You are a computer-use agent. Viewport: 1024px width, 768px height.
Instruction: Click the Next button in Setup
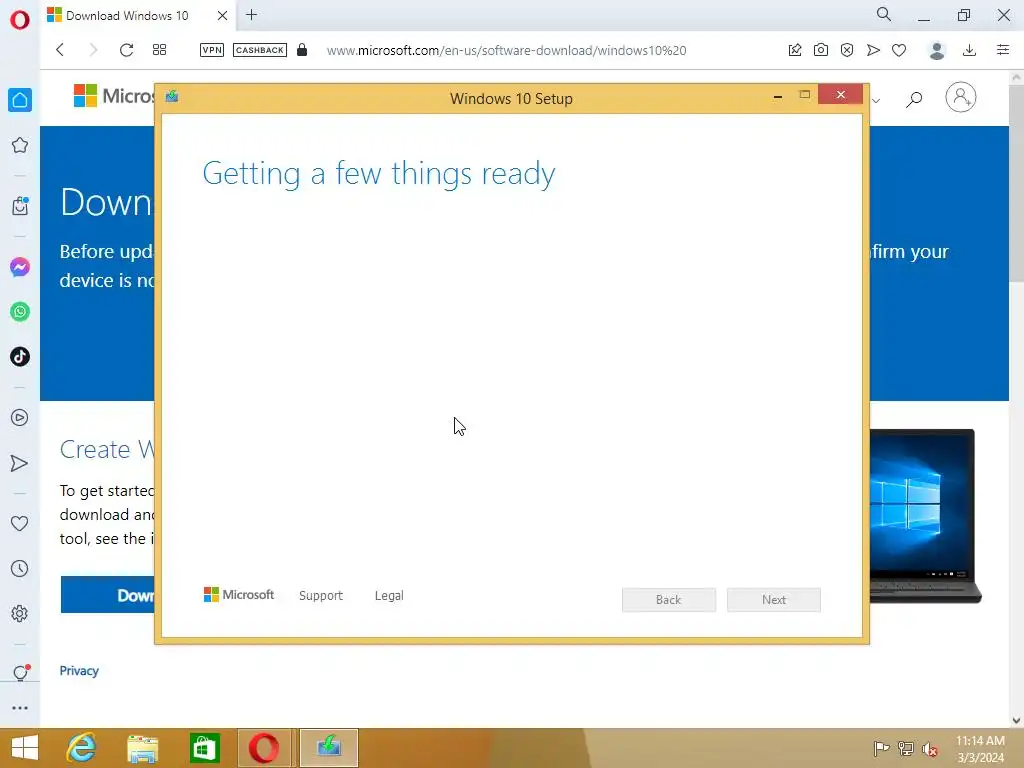pos(774,600)
